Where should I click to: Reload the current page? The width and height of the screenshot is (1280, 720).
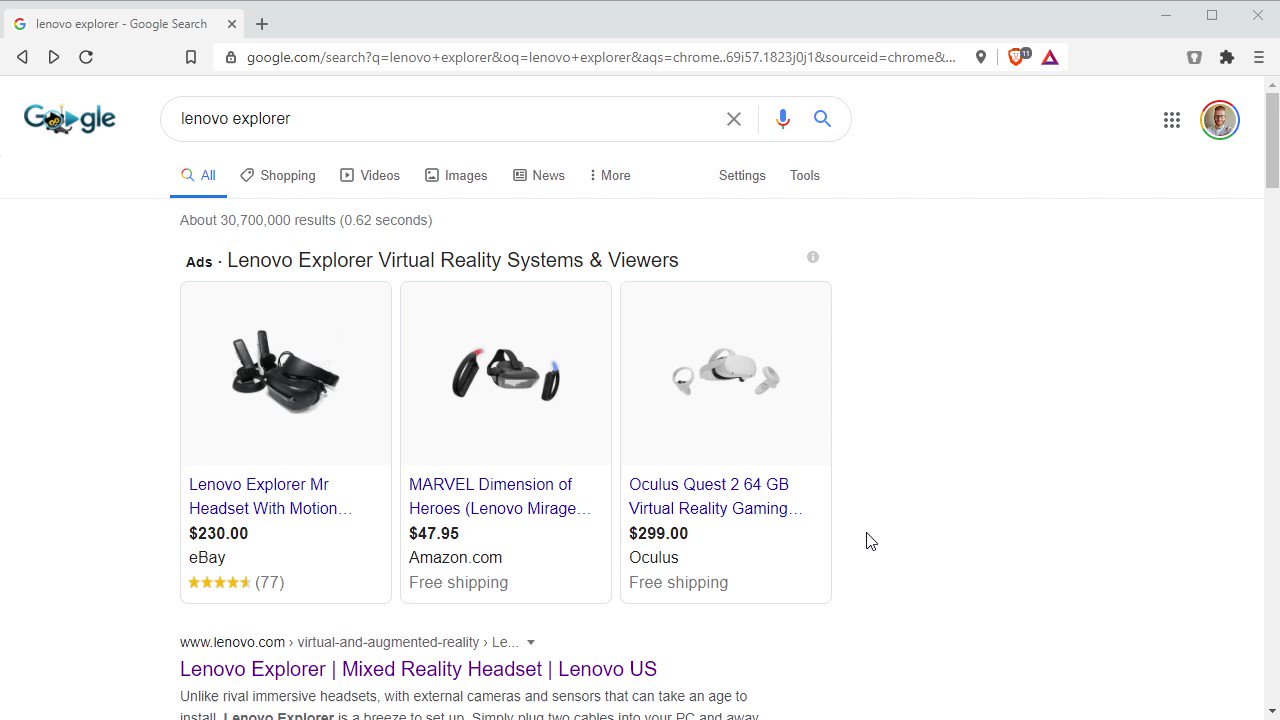(86, 57)
